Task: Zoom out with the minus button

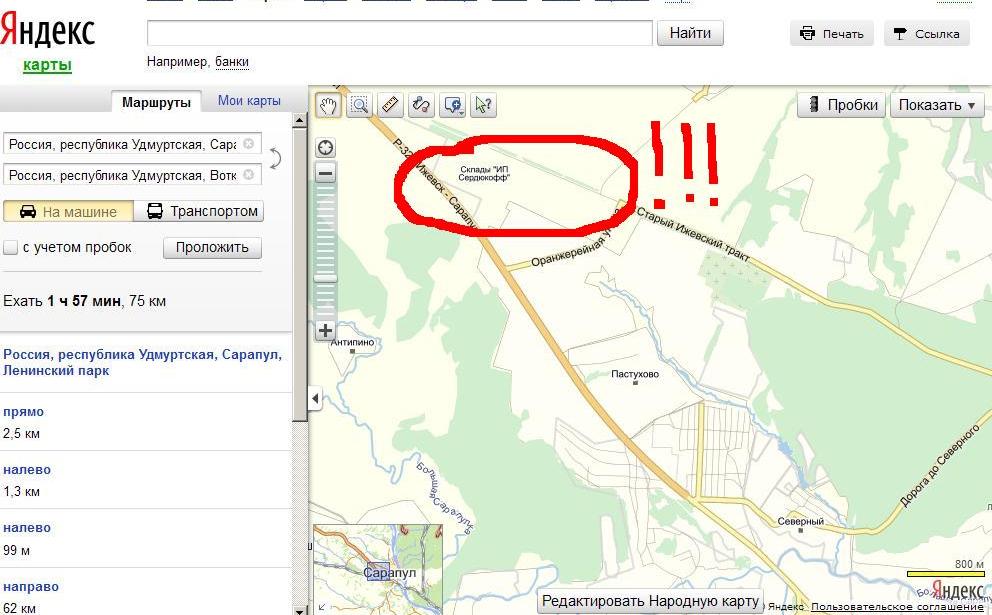Action: click(x=326, y=173)
